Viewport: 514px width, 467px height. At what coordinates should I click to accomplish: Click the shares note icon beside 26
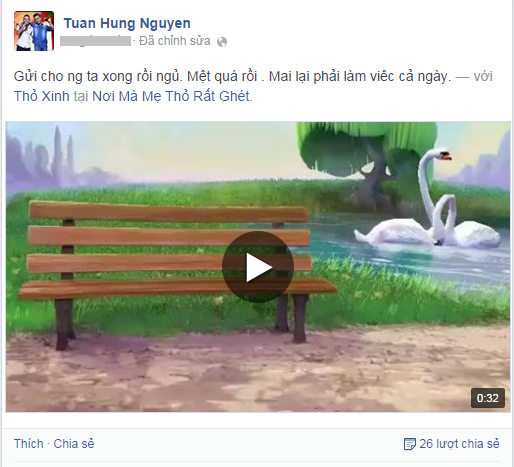(410, 444)
